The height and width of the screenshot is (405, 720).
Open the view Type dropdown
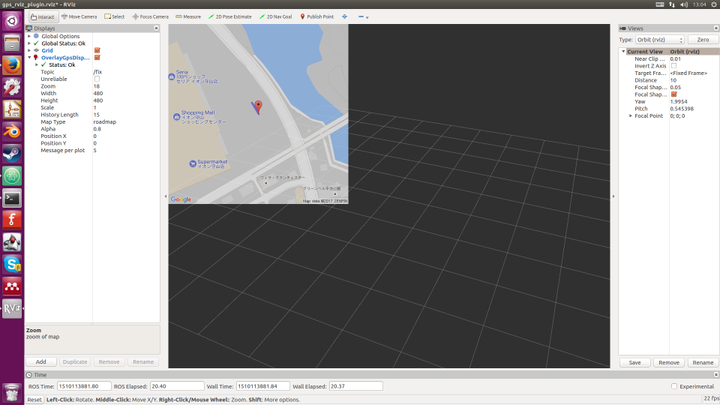[x=658, y=40]
